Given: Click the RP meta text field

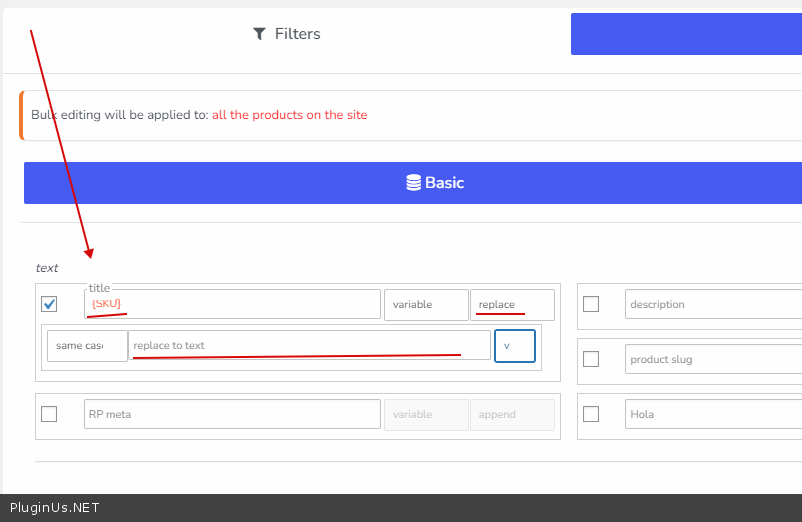Looking at the screenshot, I should point(232,414).
